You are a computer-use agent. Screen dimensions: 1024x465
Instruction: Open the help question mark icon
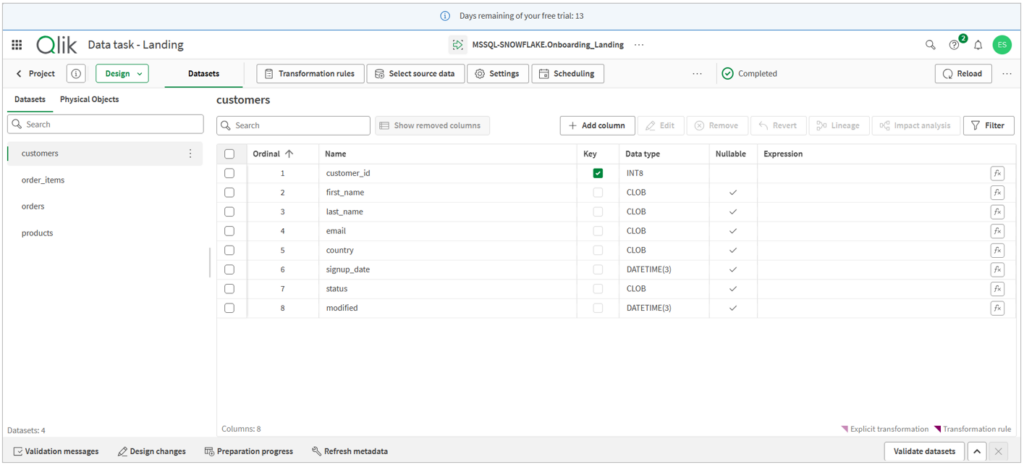[954, 45]
